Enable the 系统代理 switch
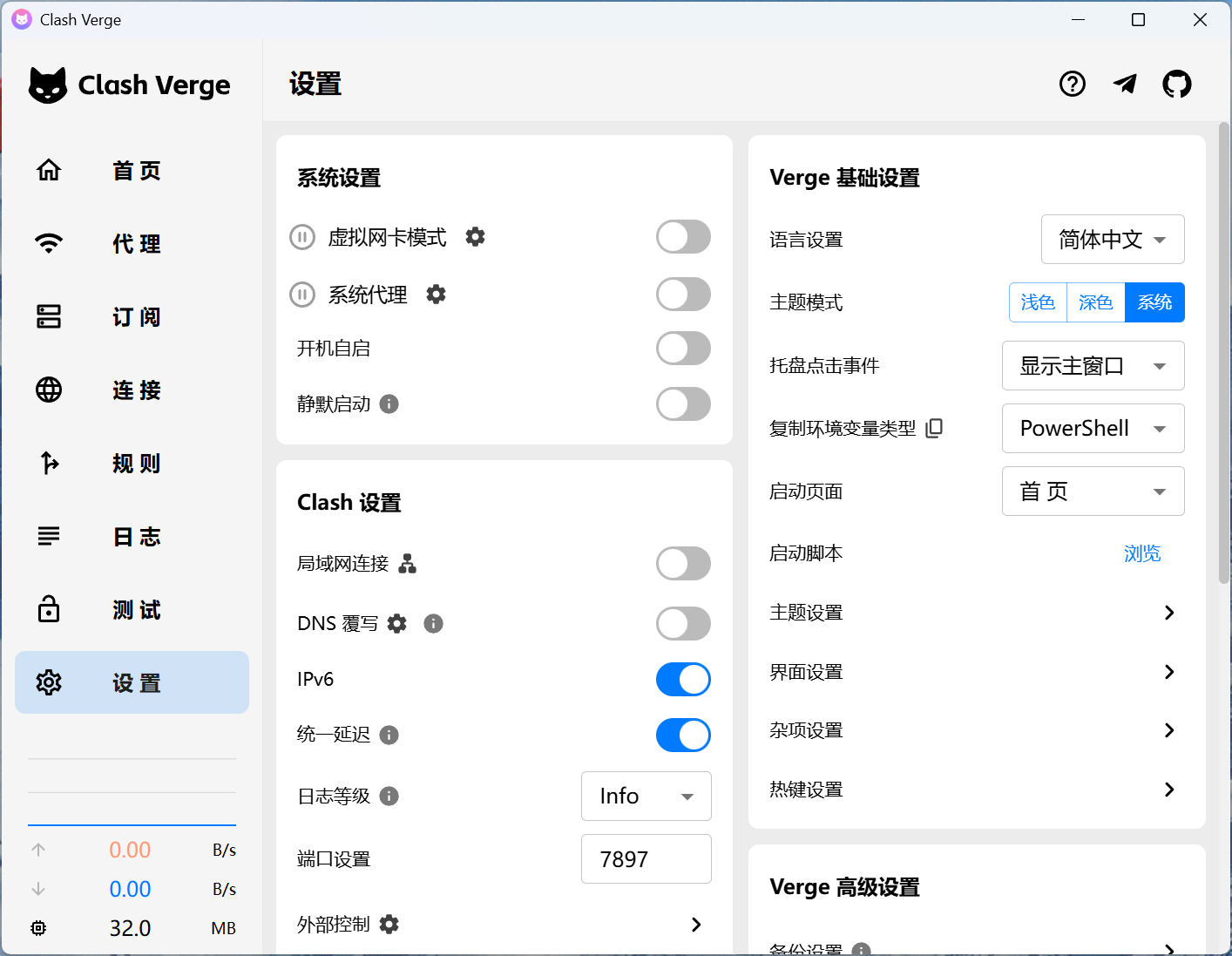Screen dimensions: 1232x956 tap(683, 295)
